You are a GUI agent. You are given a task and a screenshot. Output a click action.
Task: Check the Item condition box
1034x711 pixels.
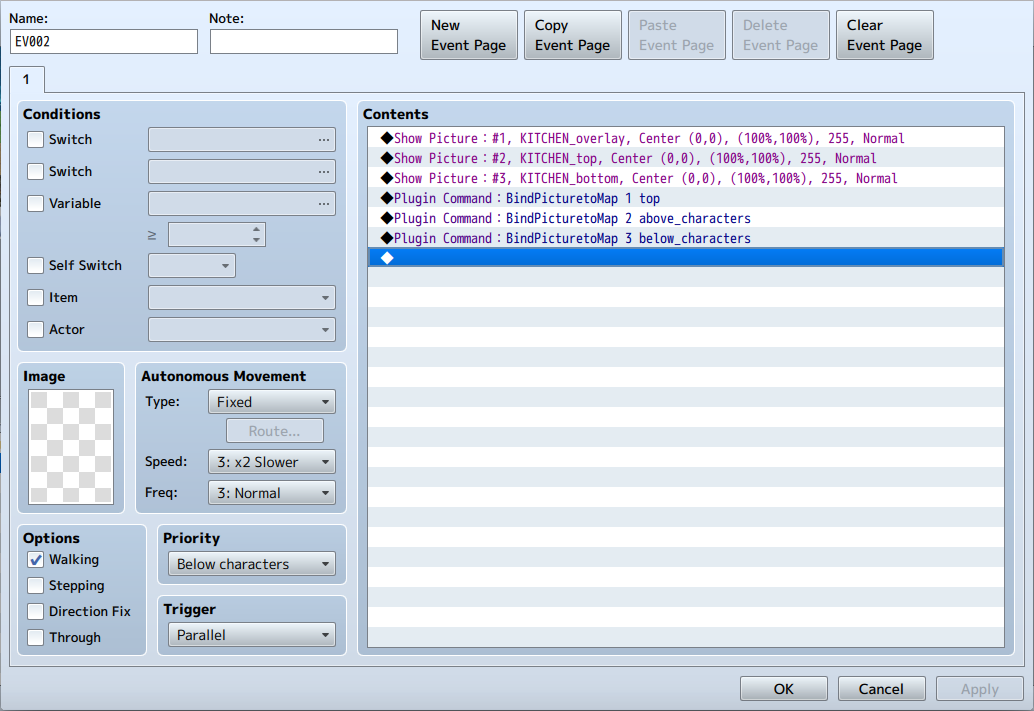tap(36, 298)
